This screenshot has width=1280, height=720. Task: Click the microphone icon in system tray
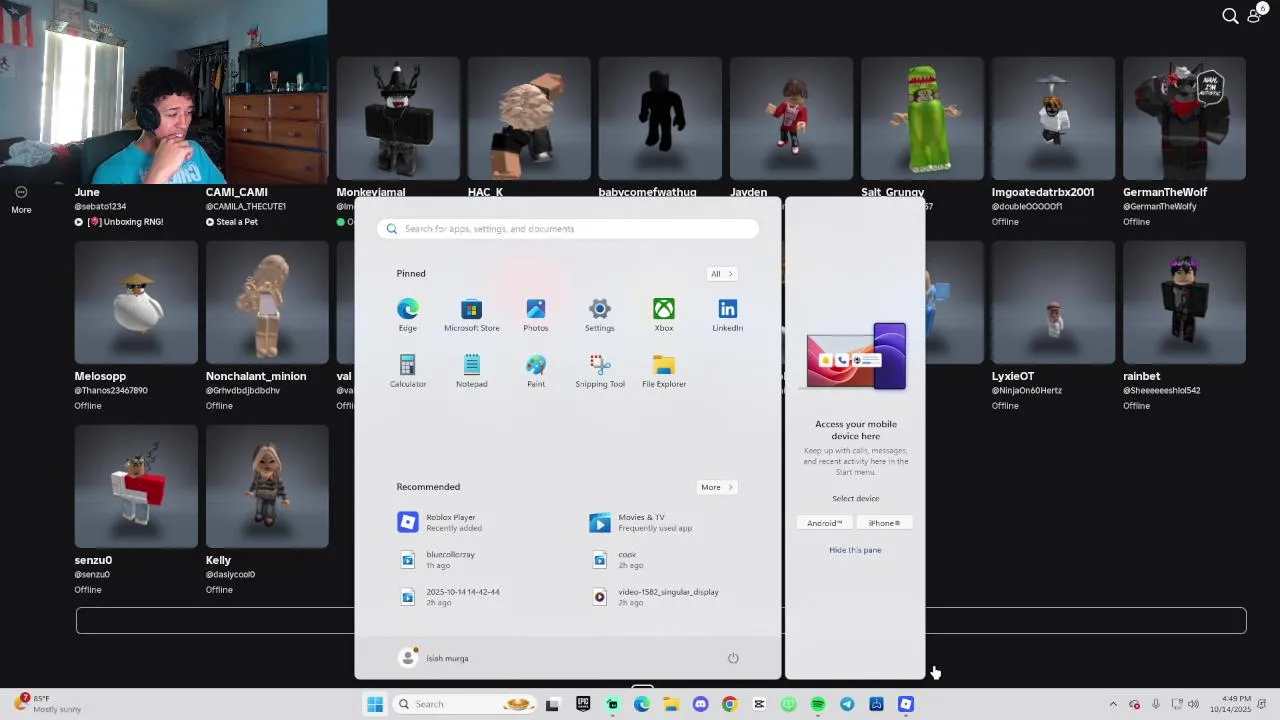click(1155, 704)
